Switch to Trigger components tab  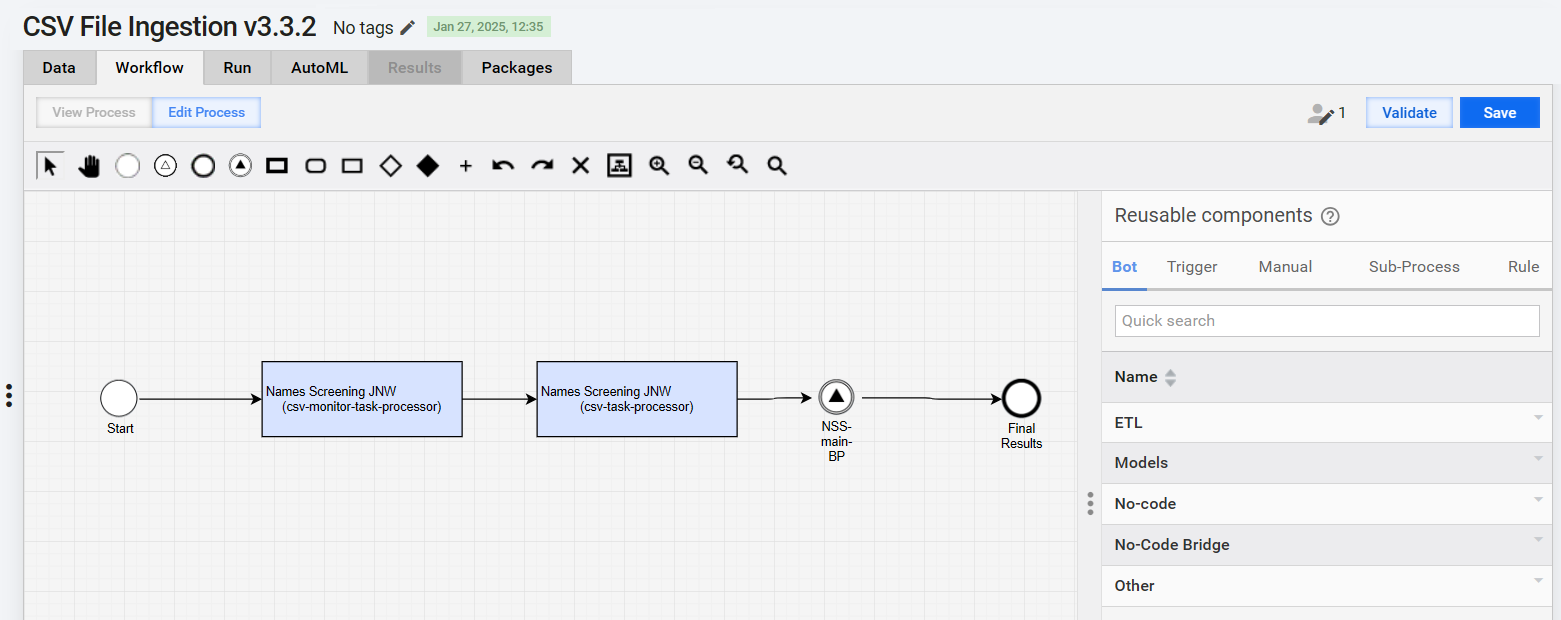coord(1192,267)
